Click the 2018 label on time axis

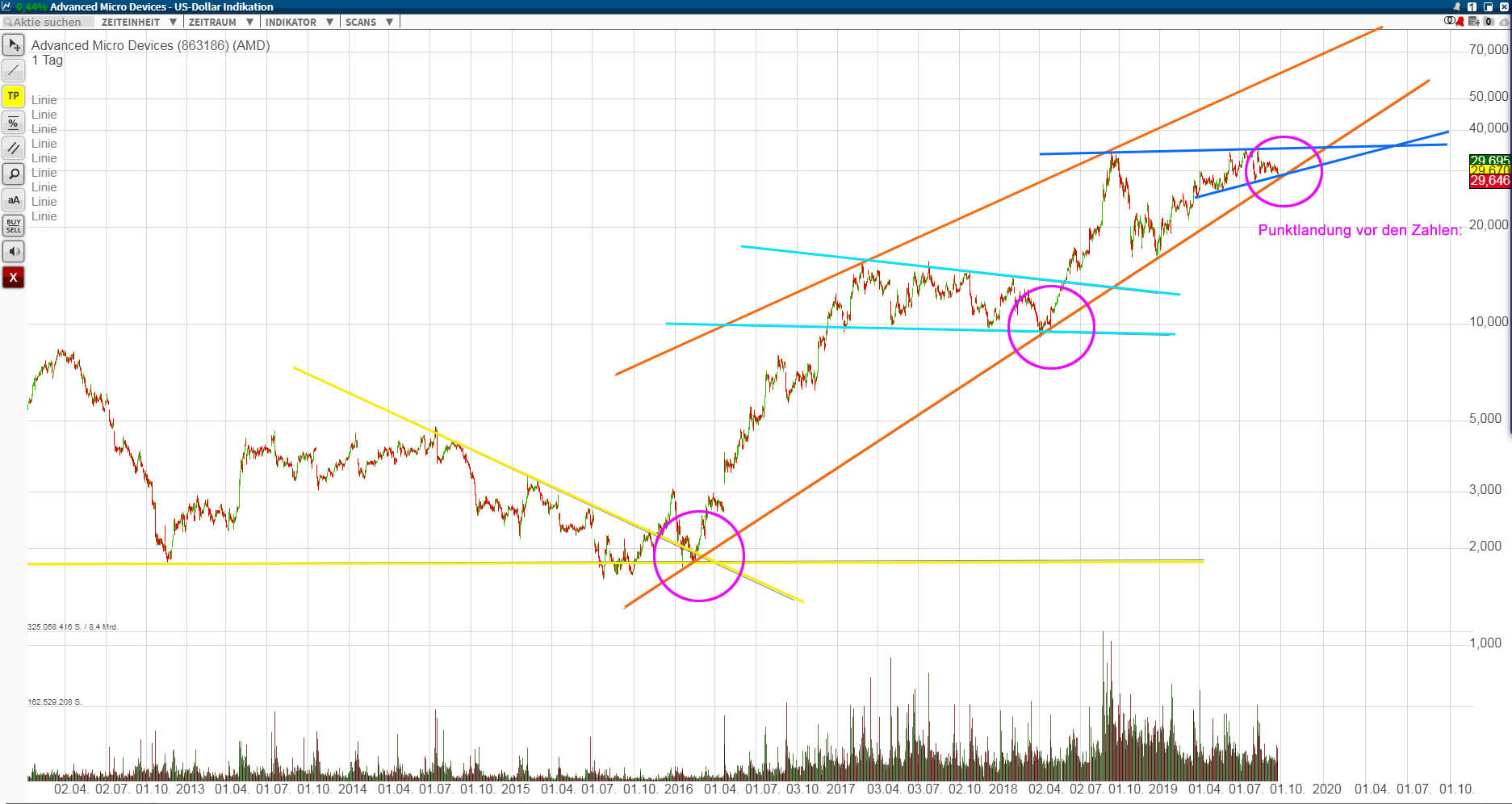coord(1003,789)
